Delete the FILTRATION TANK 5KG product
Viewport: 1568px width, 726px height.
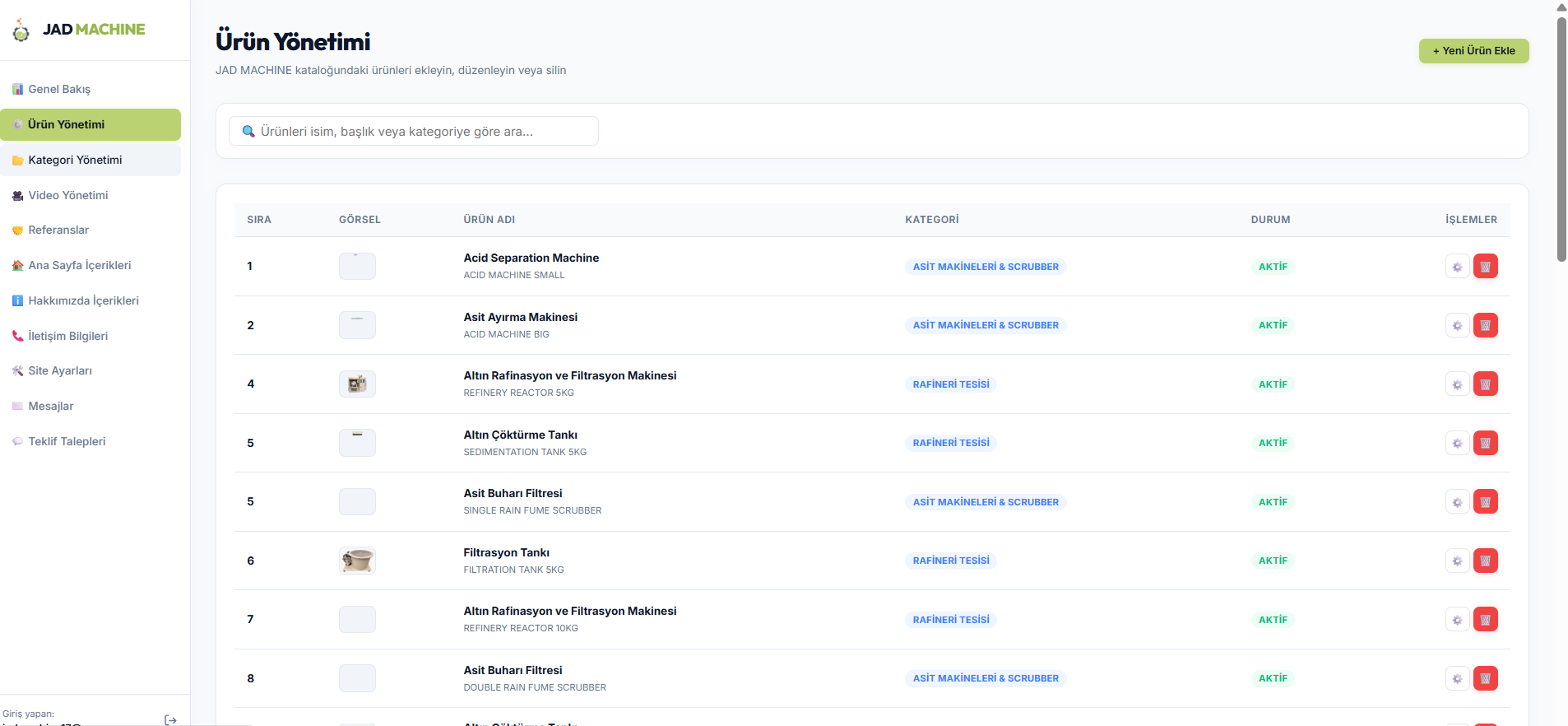click(x=1485, y=561)
